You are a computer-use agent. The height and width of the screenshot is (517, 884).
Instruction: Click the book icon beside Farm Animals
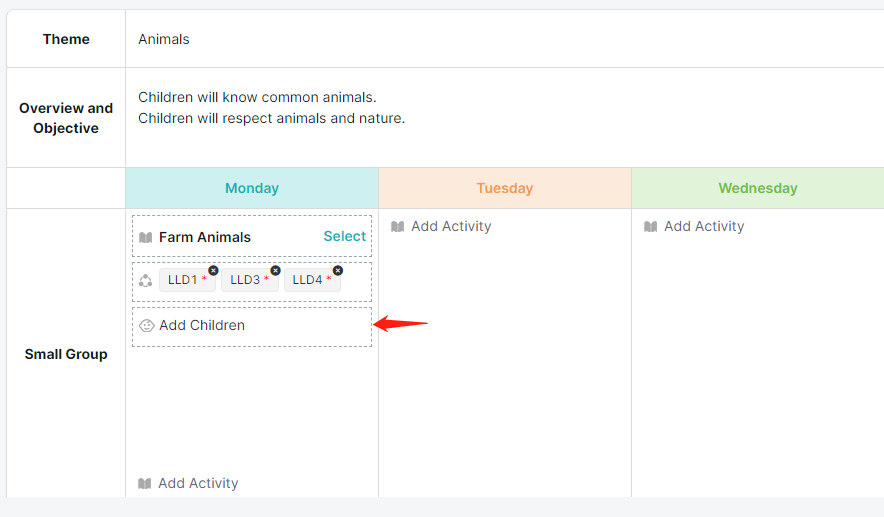145,237
